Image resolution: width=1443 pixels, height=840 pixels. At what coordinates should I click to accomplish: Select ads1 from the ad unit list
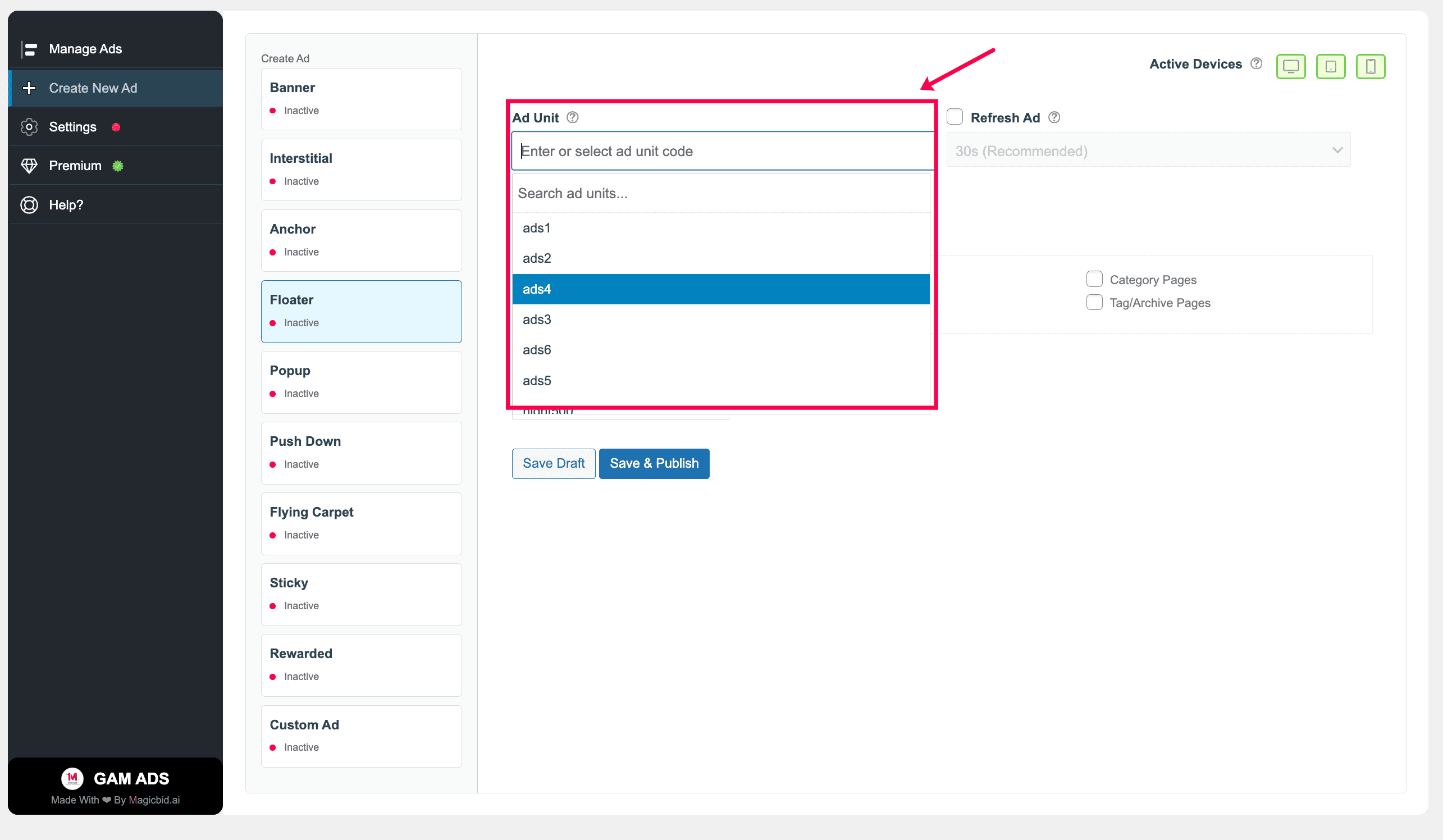(720, 228)
